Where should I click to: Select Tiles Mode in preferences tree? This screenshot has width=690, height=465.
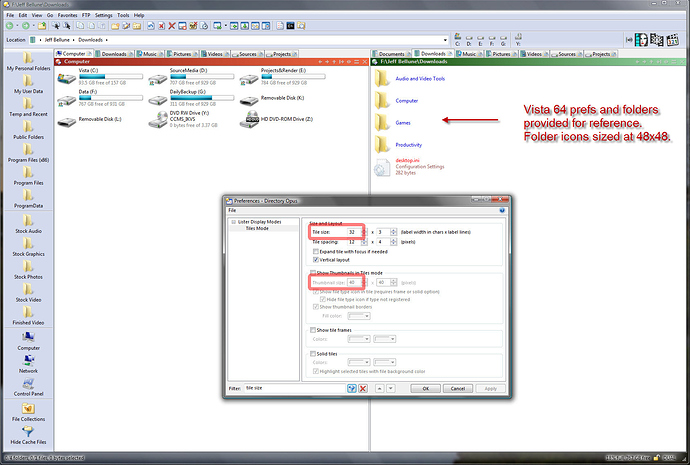tap(257, 228)
